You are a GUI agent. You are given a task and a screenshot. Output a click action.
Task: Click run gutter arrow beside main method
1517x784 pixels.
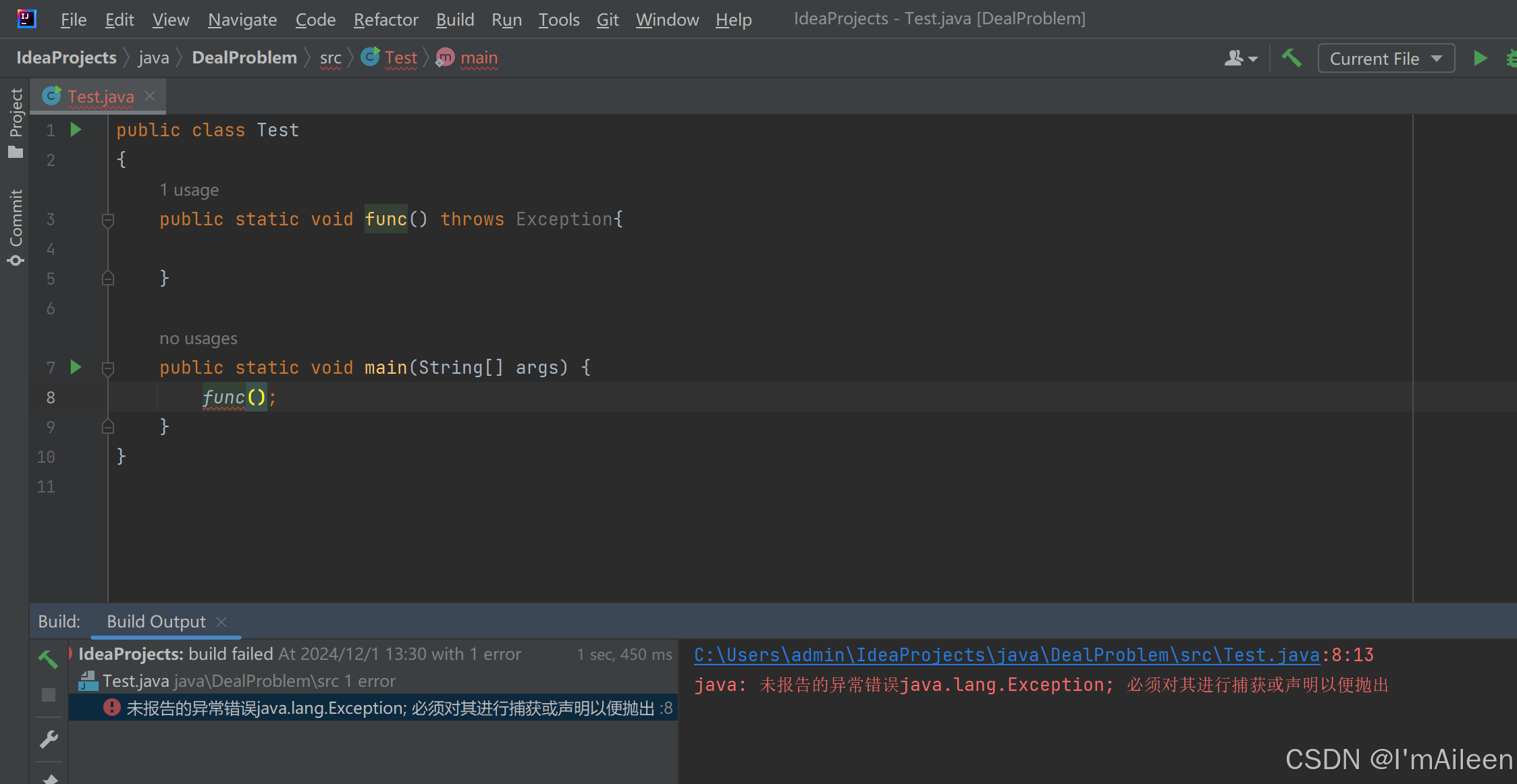pos(76,367)
